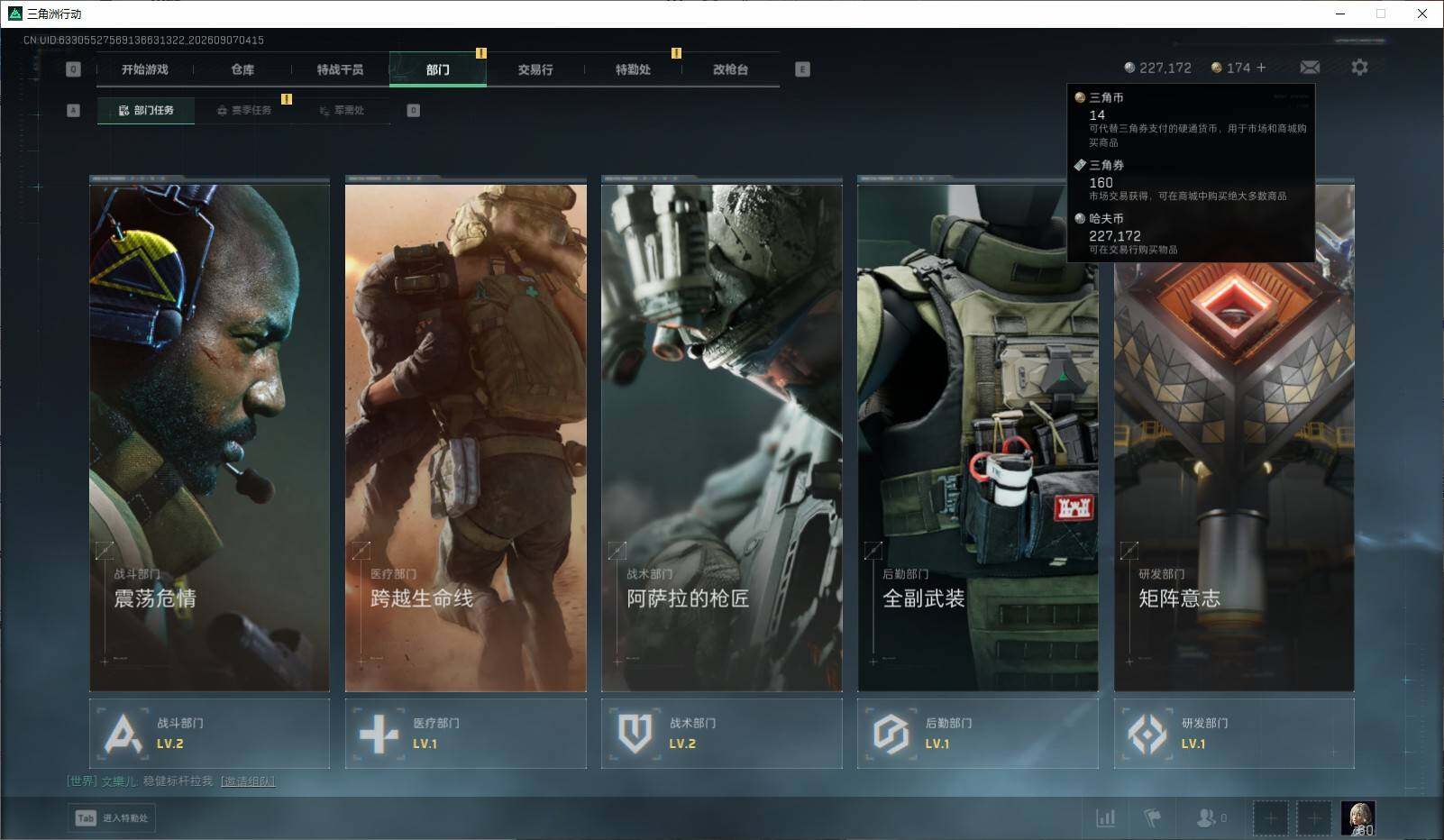Viewport: 1444px width, 840px height.
Task: Click the 哈夫币 label in tooltip
Action: click(1106, 218)
